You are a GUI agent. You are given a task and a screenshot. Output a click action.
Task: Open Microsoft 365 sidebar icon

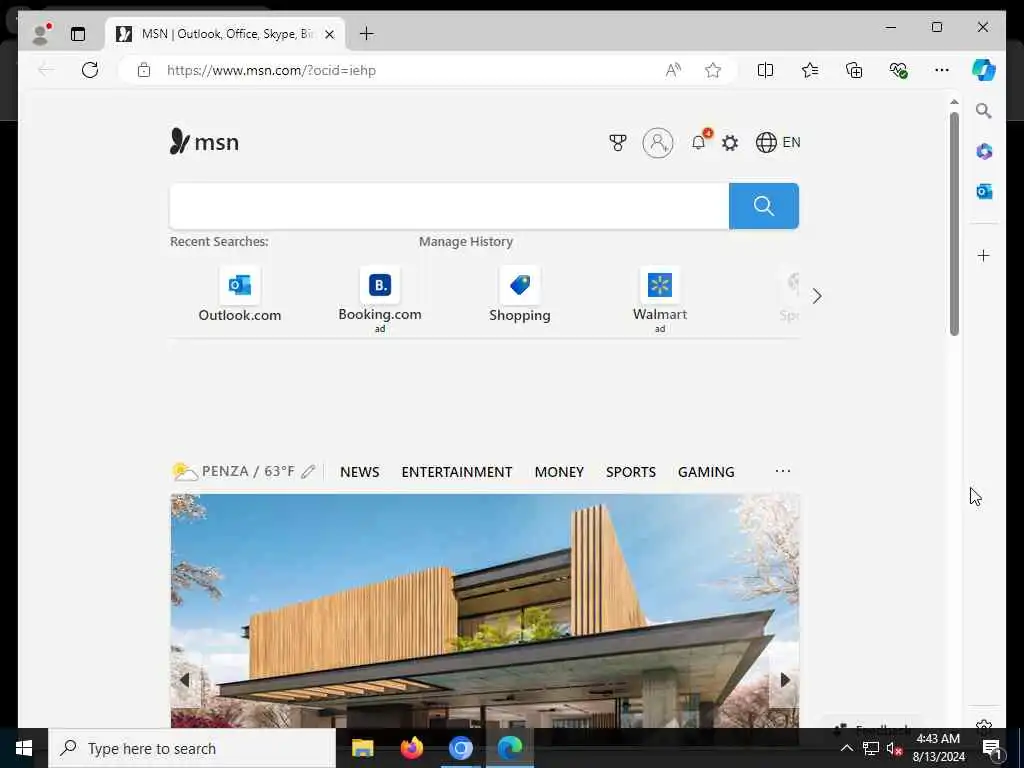click(x=984, y=152)
